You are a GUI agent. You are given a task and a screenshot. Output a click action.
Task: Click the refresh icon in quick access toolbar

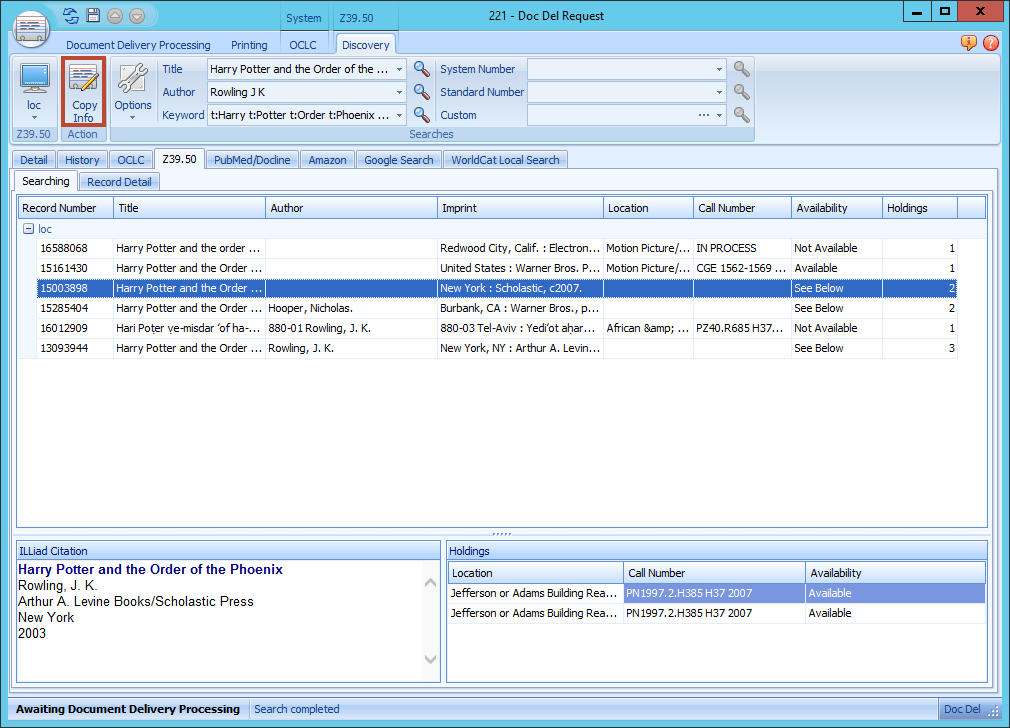[70, 15]
